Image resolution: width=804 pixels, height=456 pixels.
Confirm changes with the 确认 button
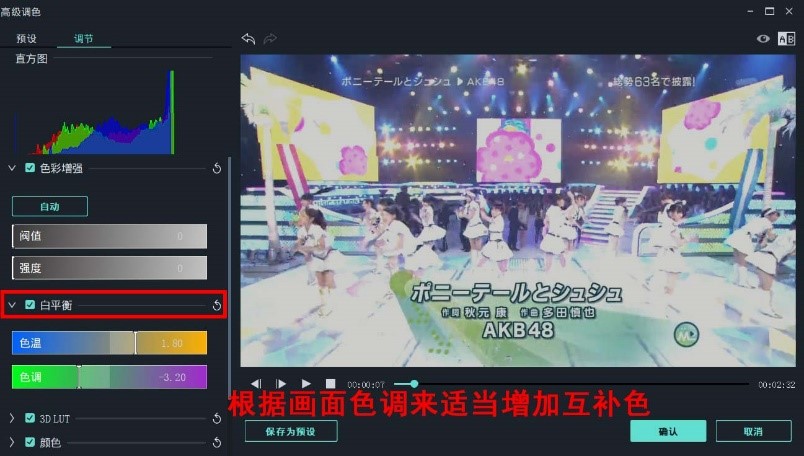pos(668,431)
